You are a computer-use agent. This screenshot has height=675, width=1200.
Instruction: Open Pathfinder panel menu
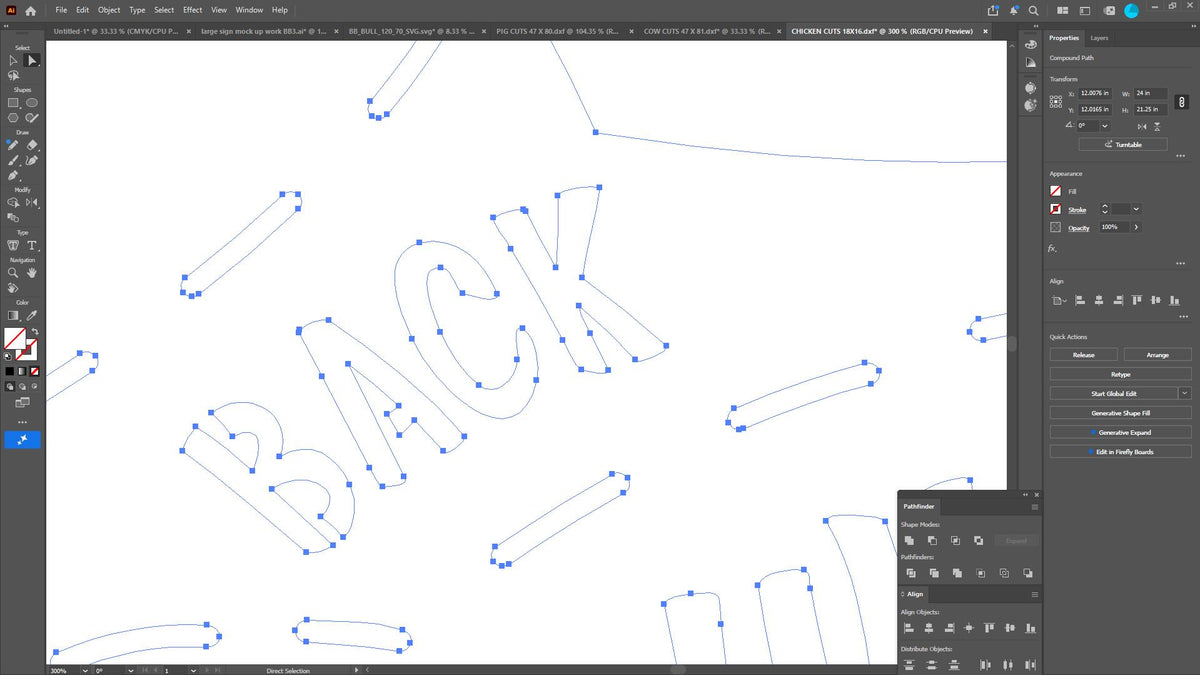click(1035, 507)
